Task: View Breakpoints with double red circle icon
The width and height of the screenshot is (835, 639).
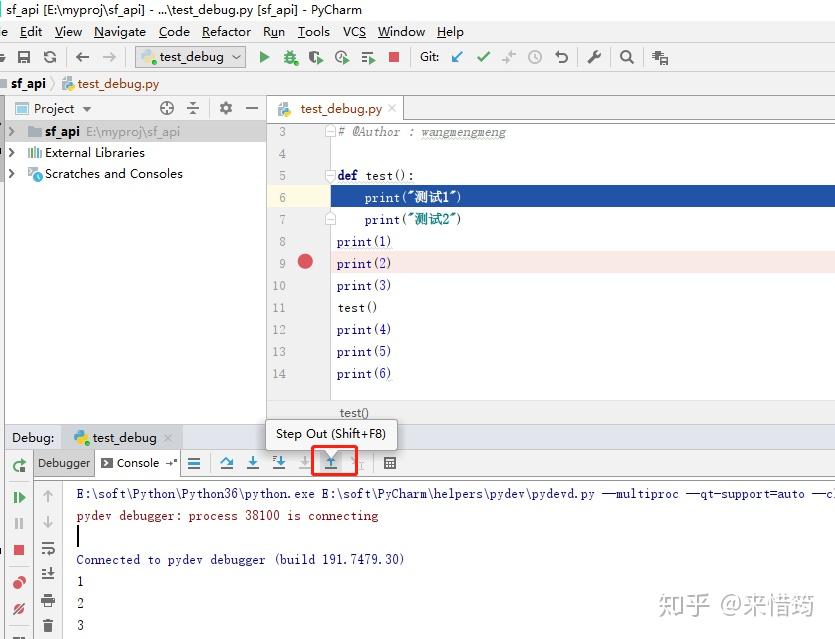Action: coord(19,583)
